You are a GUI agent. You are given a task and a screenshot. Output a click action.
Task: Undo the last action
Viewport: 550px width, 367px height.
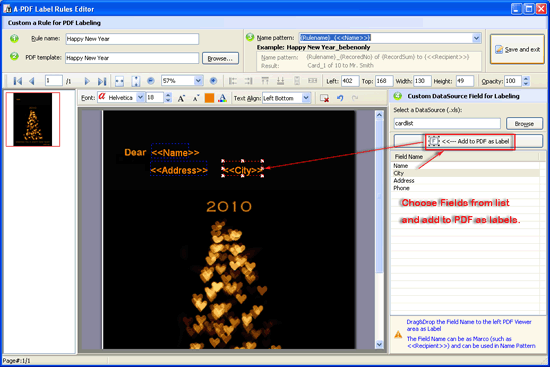(x=340, y=98)
